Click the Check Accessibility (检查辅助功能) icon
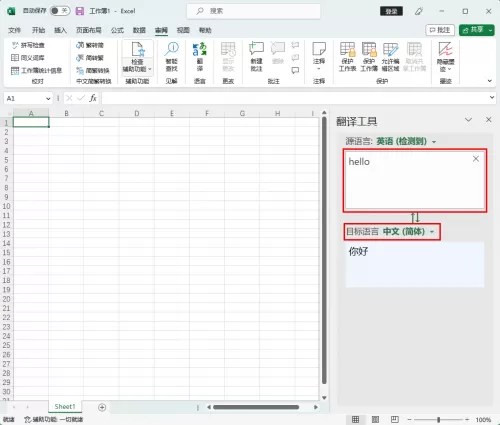 [x=138, y=49]
